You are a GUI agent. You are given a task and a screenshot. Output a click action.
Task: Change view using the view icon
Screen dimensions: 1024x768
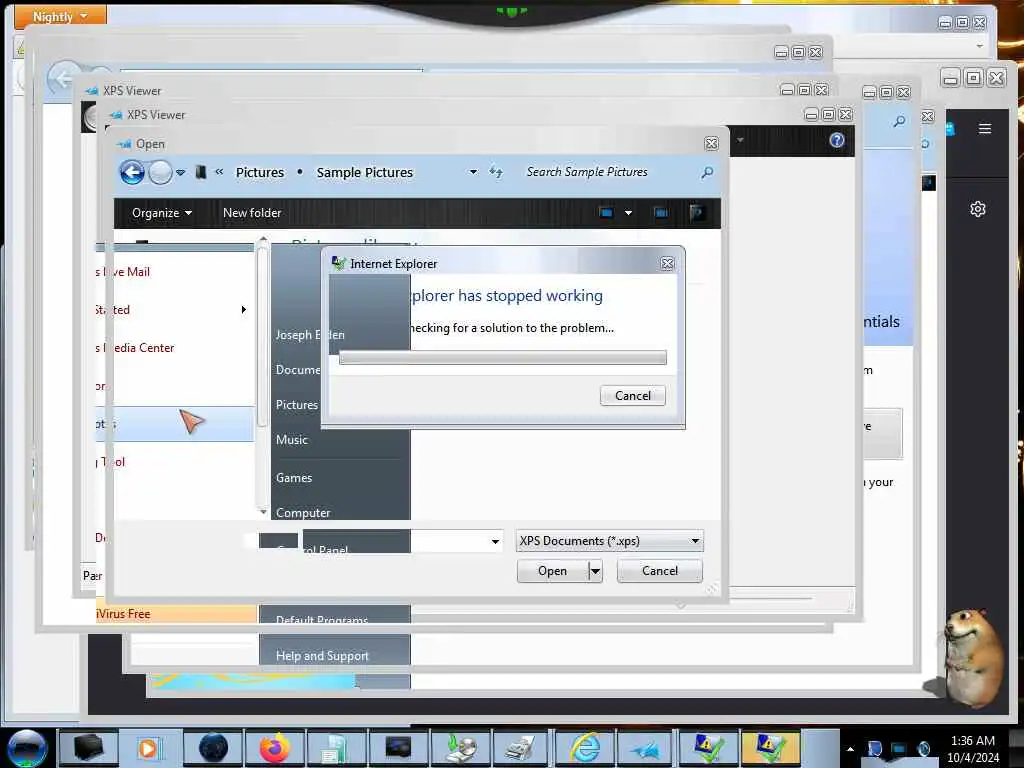point(605,213)
